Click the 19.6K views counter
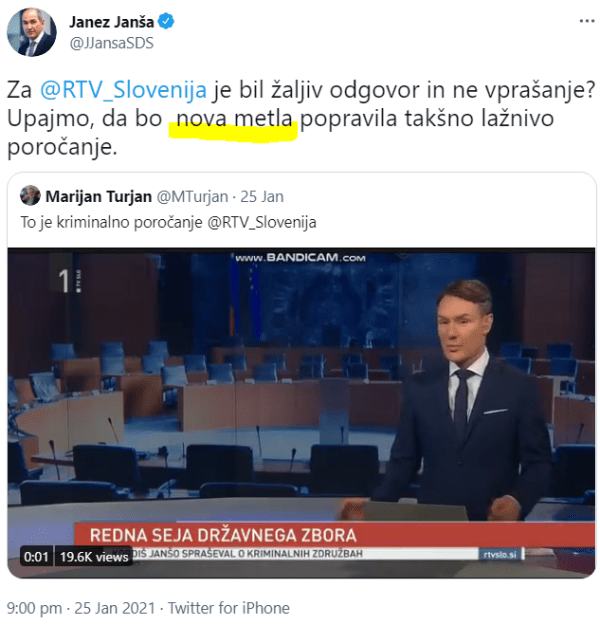This screenshot has height=625, width=600. [94, 556]
